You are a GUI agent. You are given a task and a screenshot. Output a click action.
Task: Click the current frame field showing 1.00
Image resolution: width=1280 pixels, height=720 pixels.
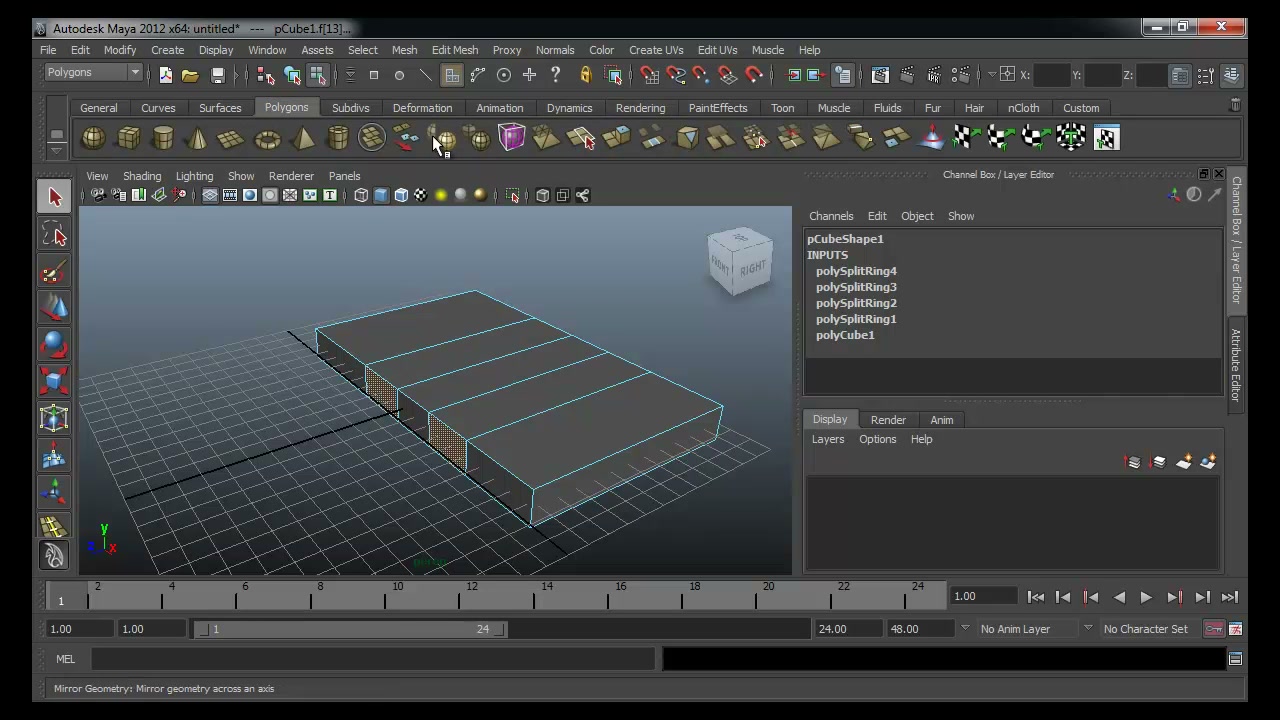click(x=985, y=597)
